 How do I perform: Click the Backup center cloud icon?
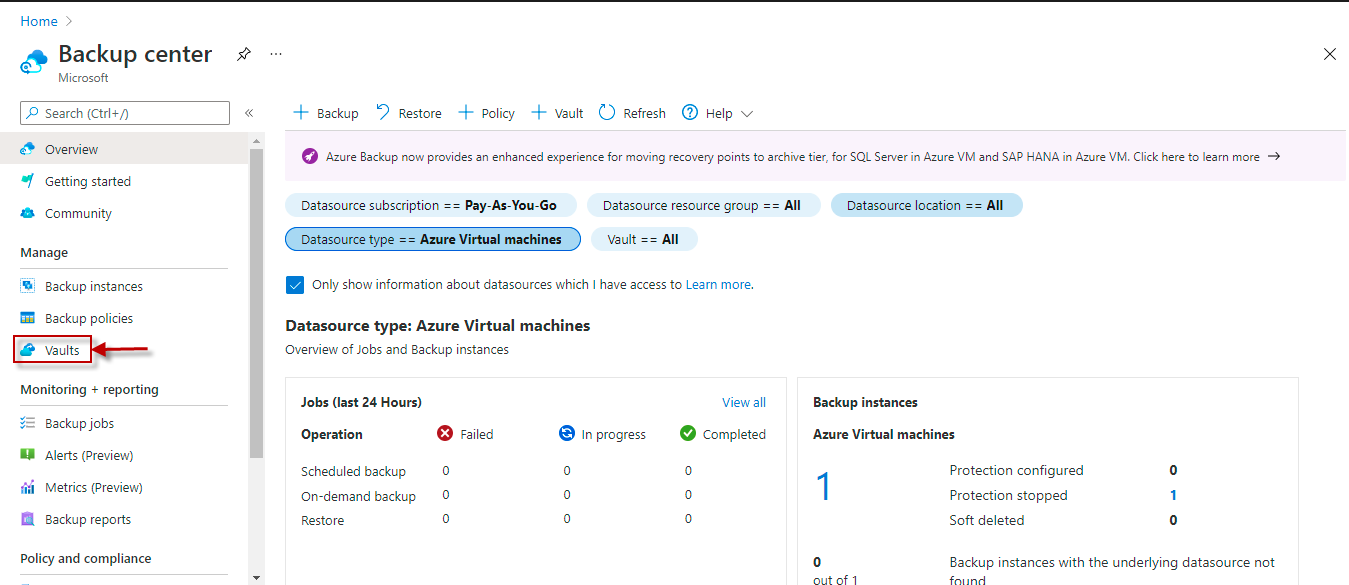(33, 63)
